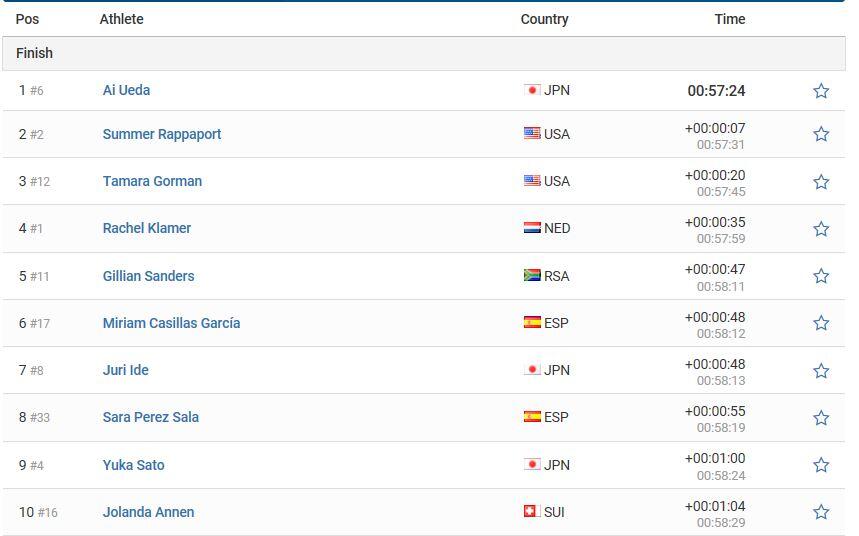Click the Pos column header
The image size is (859, 536).
tap(27, 19)
